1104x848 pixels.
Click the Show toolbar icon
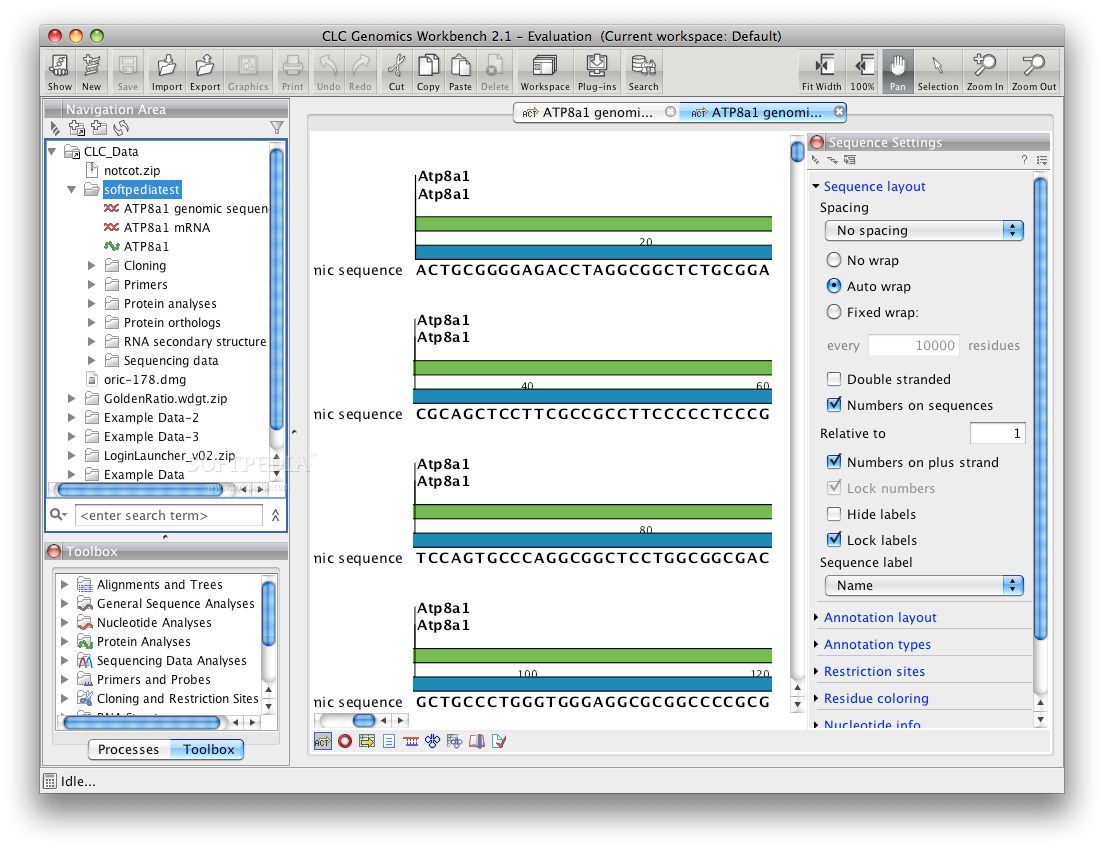[59, 71]
